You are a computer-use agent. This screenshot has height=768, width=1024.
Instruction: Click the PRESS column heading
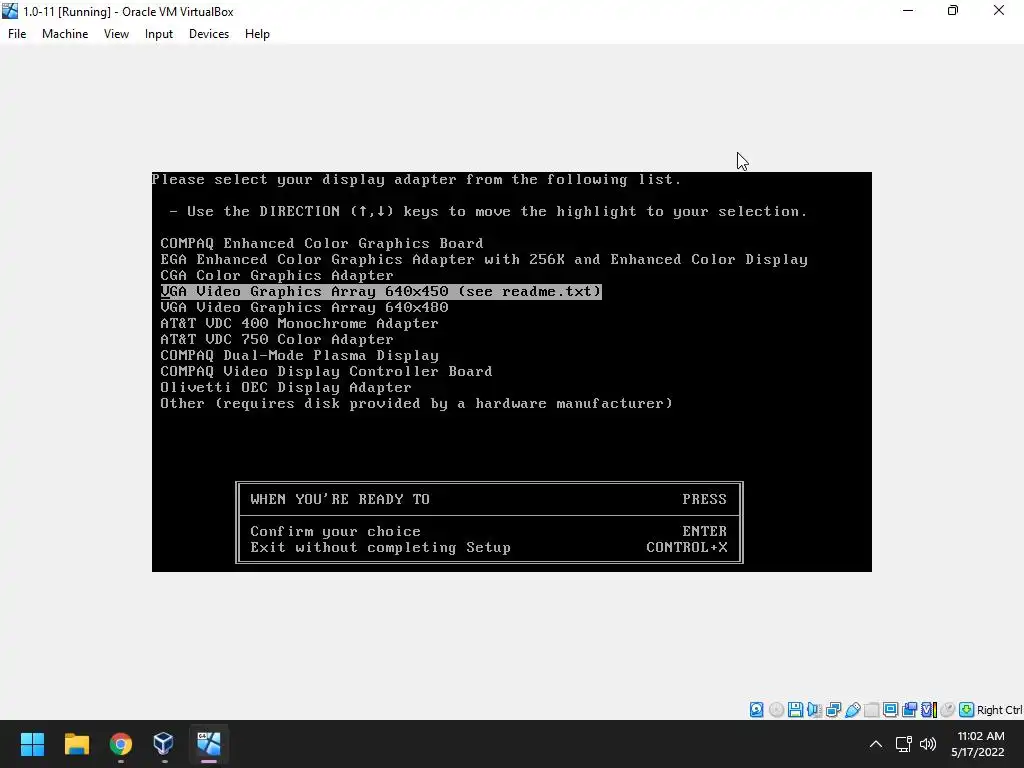tap(705, 500)
